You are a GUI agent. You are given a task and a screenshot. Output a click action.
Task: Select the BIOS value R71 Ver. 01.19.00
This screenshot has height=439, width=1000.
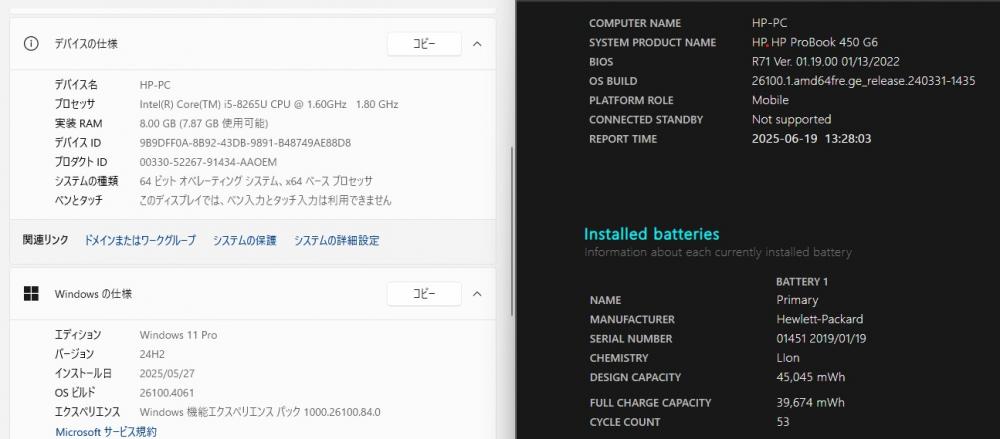point(825,62)
